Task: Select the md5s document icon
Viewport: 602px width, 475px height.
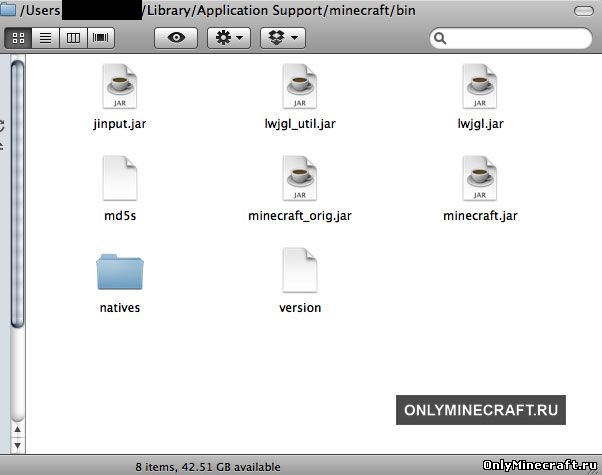Action: (x=119, y=180)
